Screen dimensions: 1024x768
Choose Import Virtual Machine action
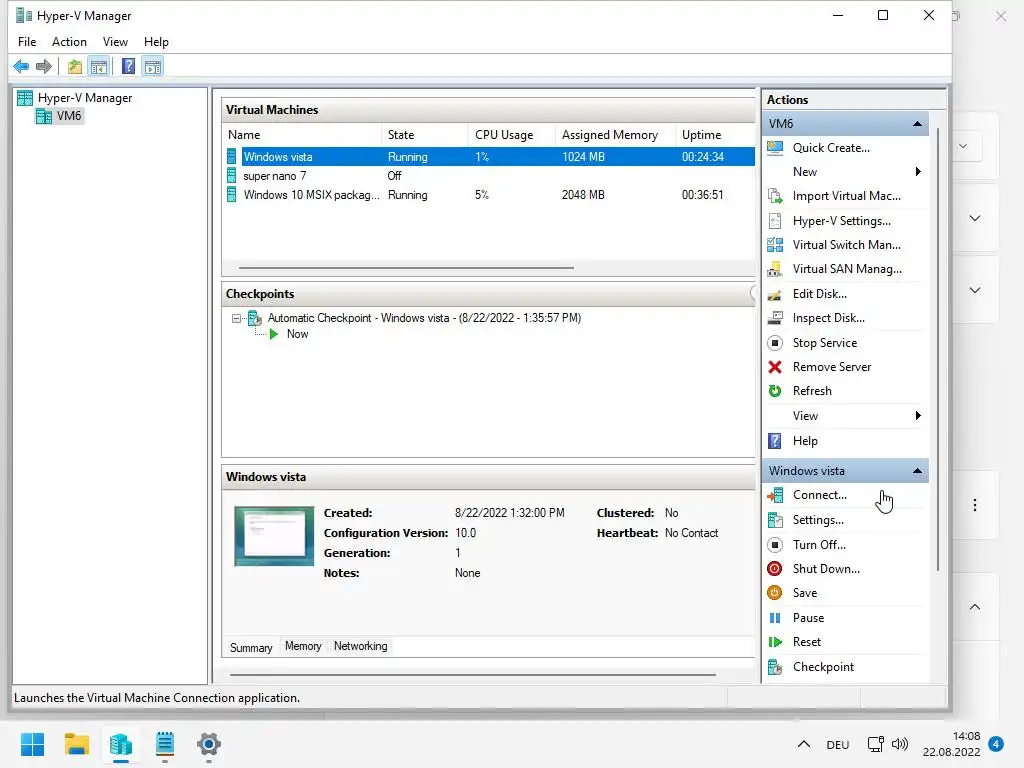[x=845, y=196]
